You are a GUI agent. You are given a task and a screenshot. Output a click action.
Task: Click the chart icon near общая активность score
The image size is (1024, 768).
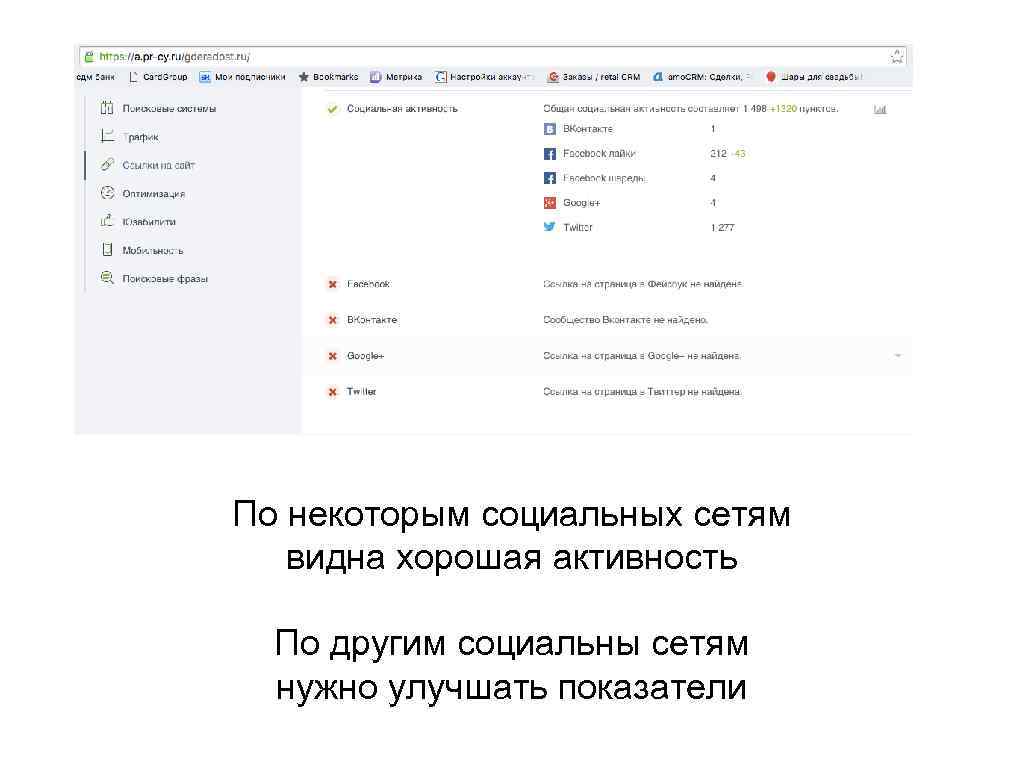click(x=879, y=109)
